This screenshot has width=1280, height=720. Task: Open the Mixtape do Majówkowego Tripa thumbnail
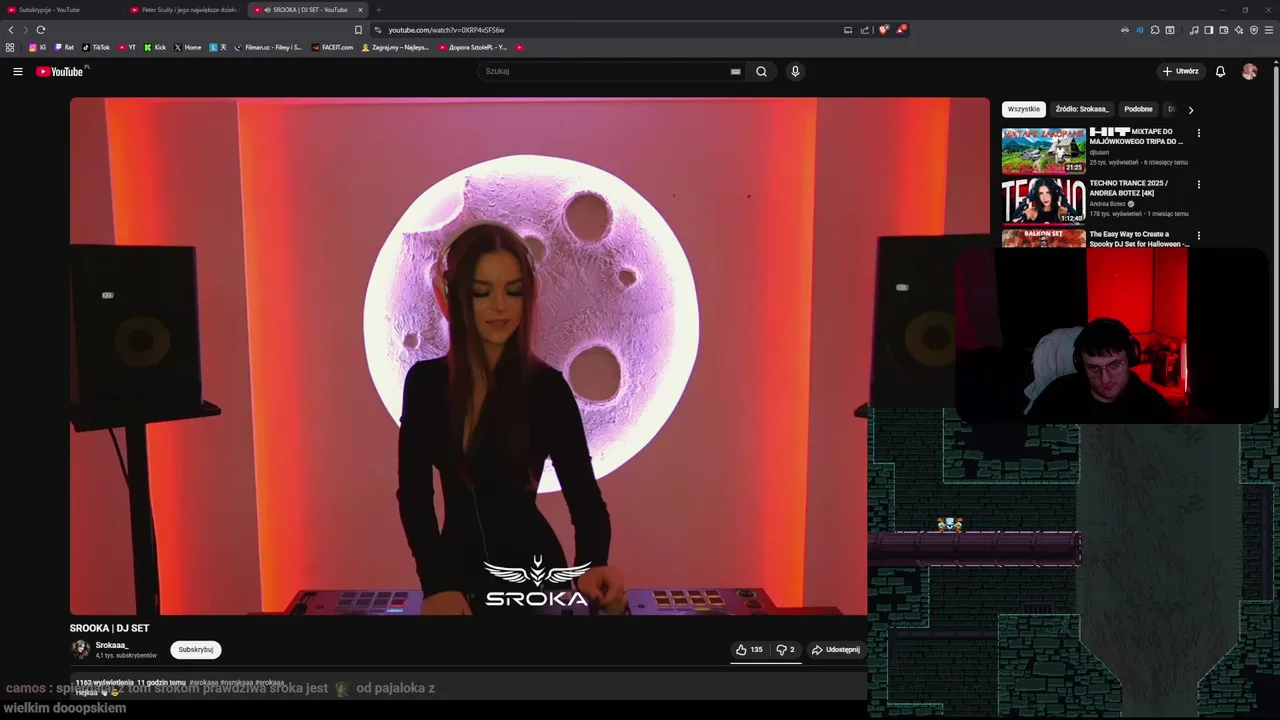pyautogui.click(x=1043, y=150)
